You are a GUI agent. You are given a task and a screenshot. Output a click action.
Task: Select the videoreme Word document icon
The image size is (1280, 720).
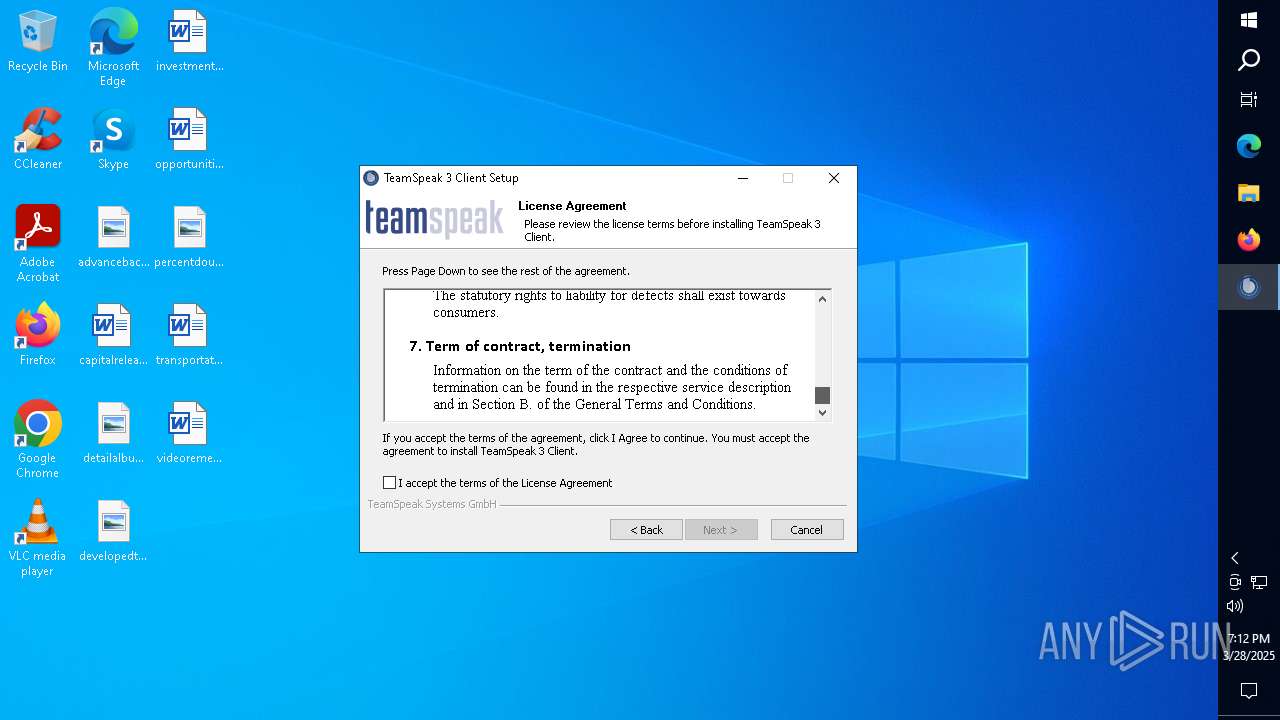point(189,433)
